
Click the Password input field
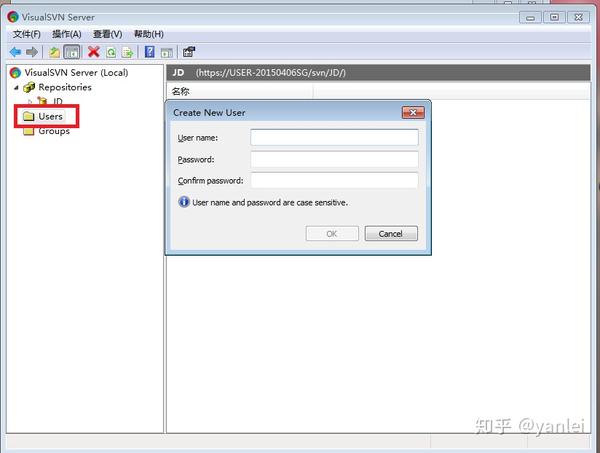(x=334, y=159)
